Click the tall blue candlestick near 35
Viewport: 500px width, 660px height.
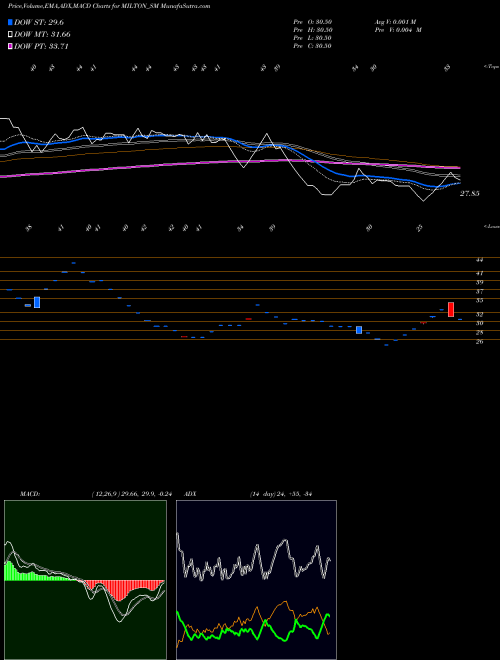(37, 302)
